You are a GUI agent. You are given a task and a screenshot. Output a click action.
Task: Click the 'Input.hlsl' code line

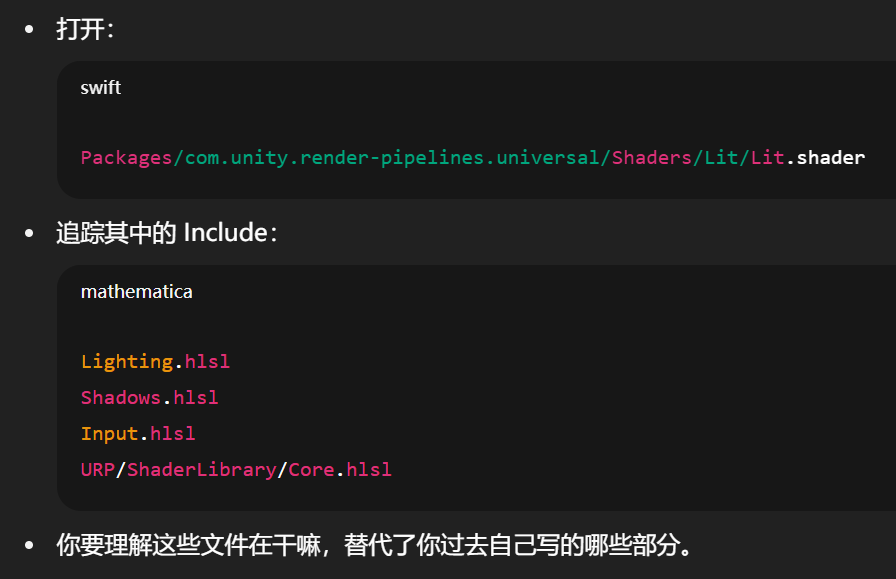pos(138,433)
